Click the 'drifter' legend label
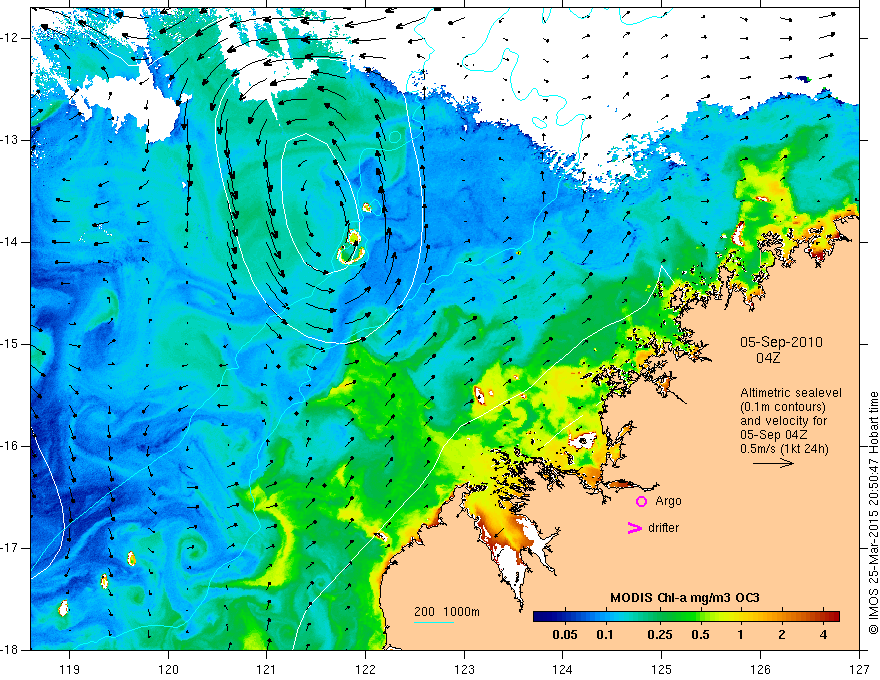Viewport: 880px width, 680px height. pyautogui.click(x=663, y=528)
